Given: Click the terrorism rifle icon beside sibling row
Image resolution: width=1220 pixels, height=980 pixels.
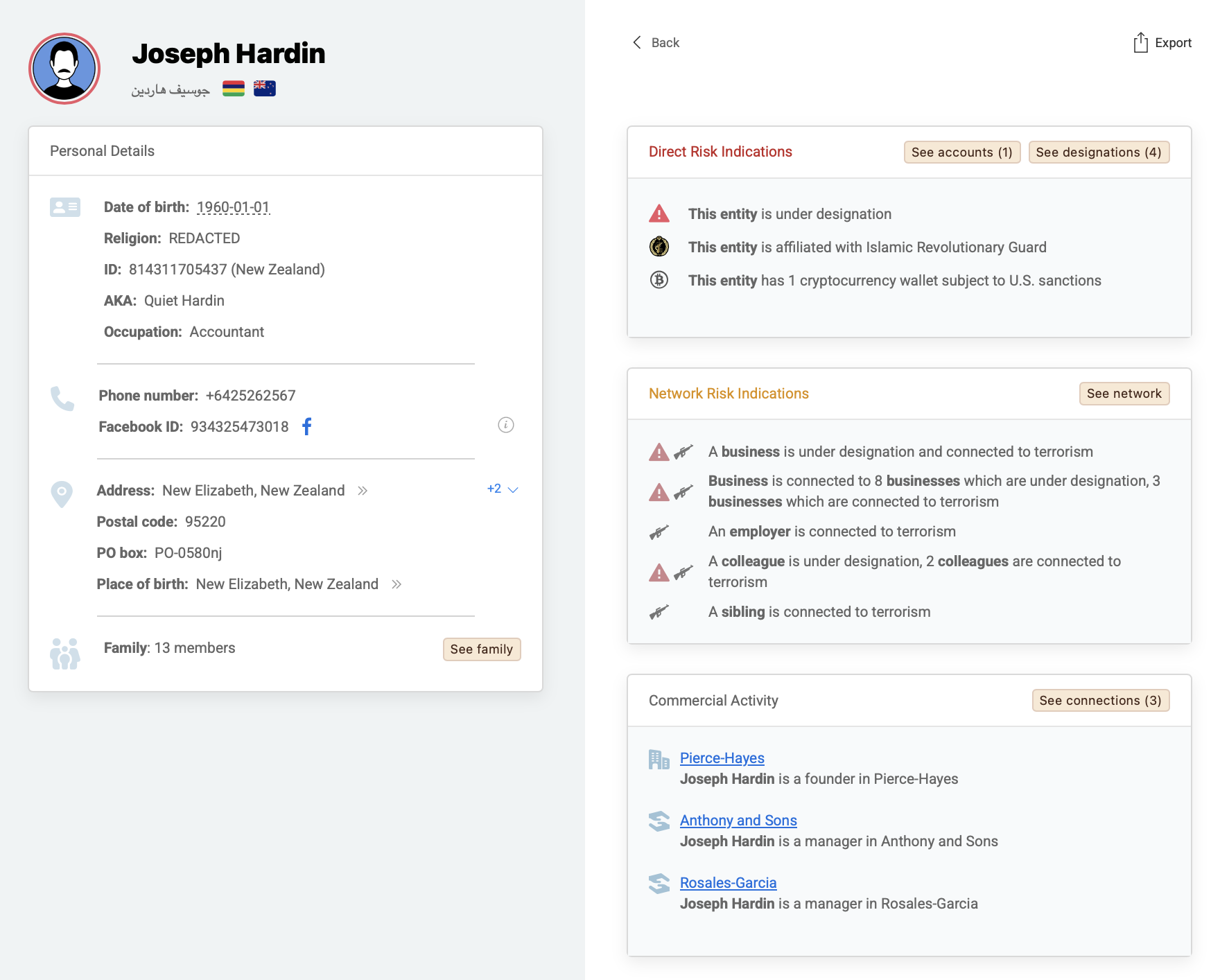Looking at the screenshot, I should (x=659, y=612).
